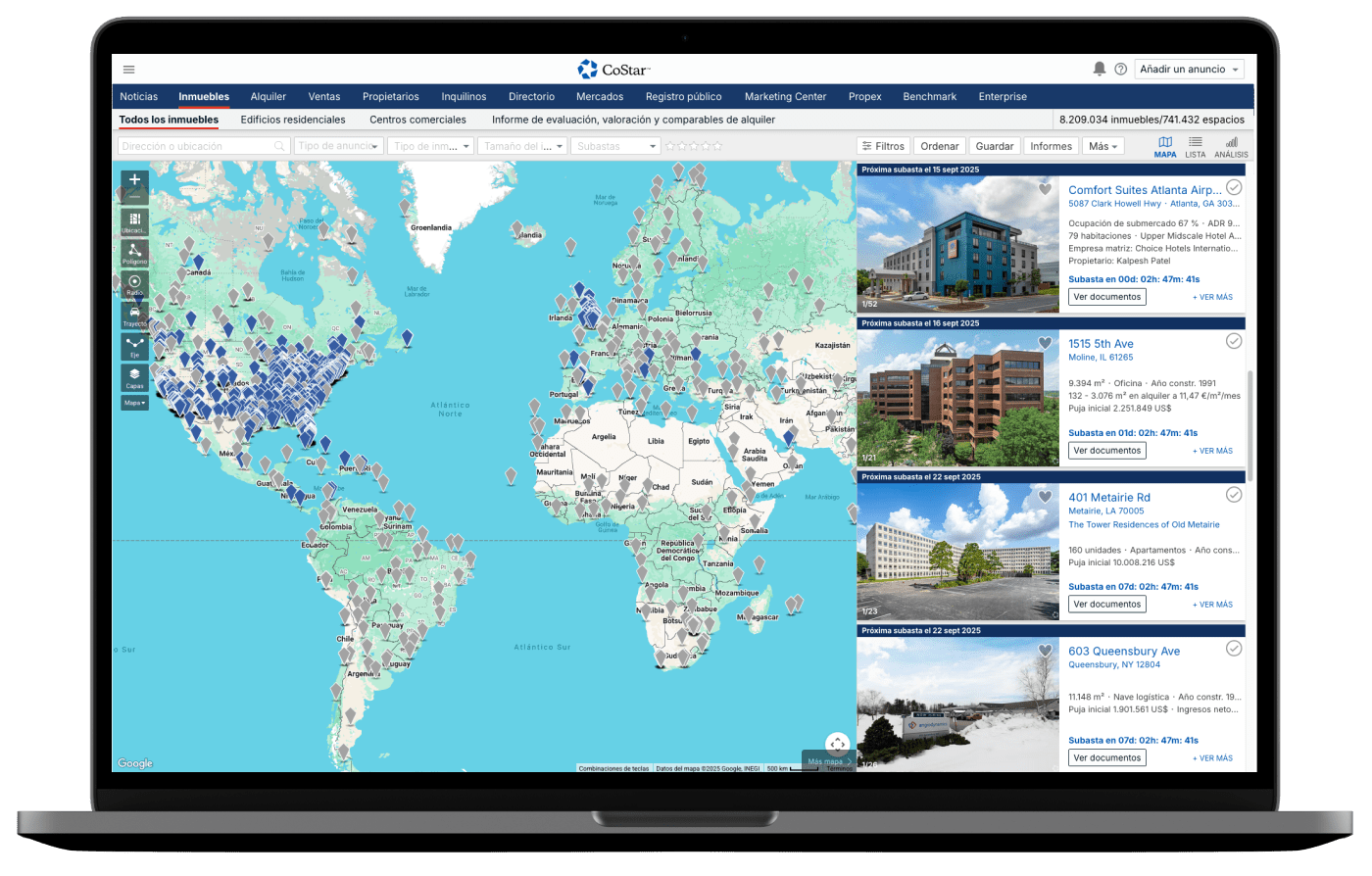Favorite Comfort Suites Atlanta with heart icon

click(x=1045, y=189)
